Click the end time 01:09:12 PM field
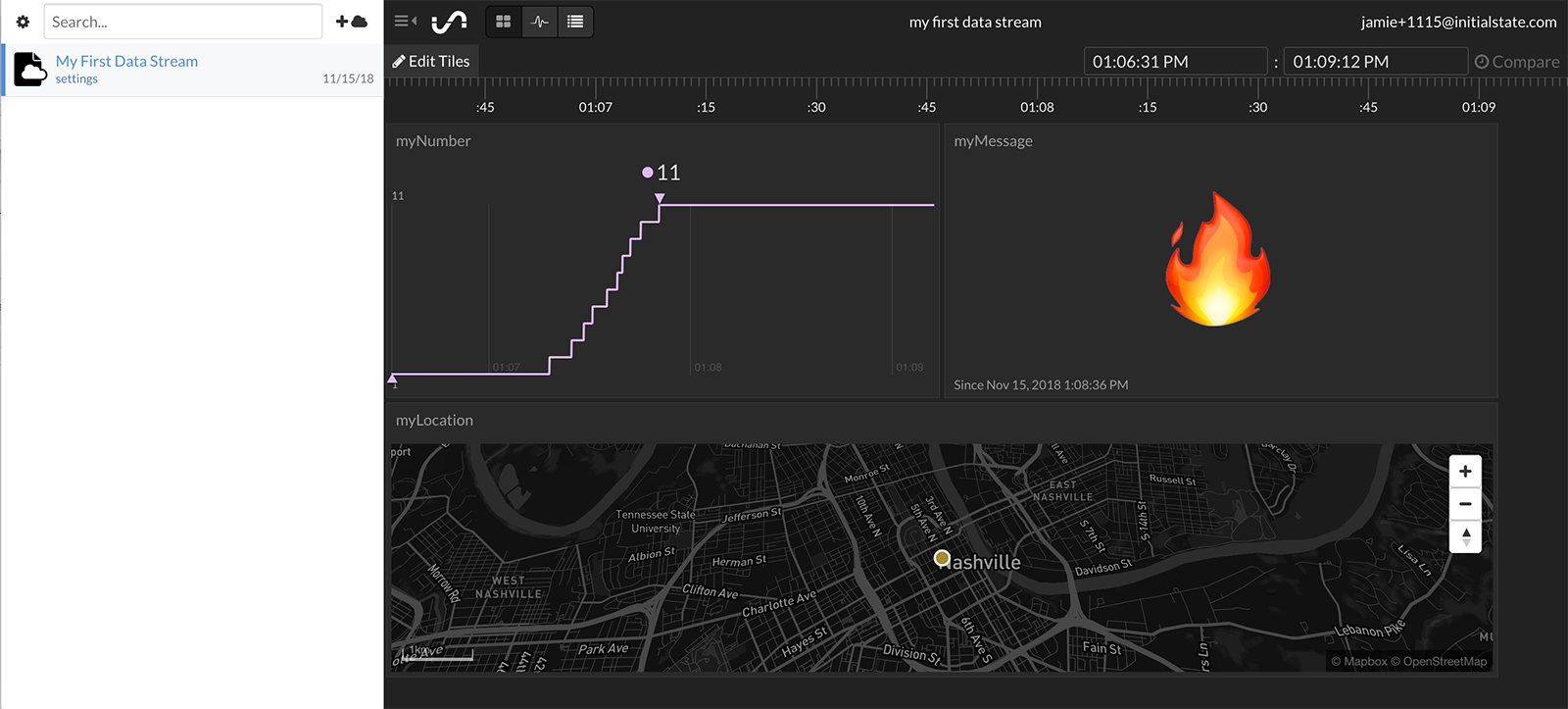The width and height of the screenshot is (1568, 709). point(1374,62)
